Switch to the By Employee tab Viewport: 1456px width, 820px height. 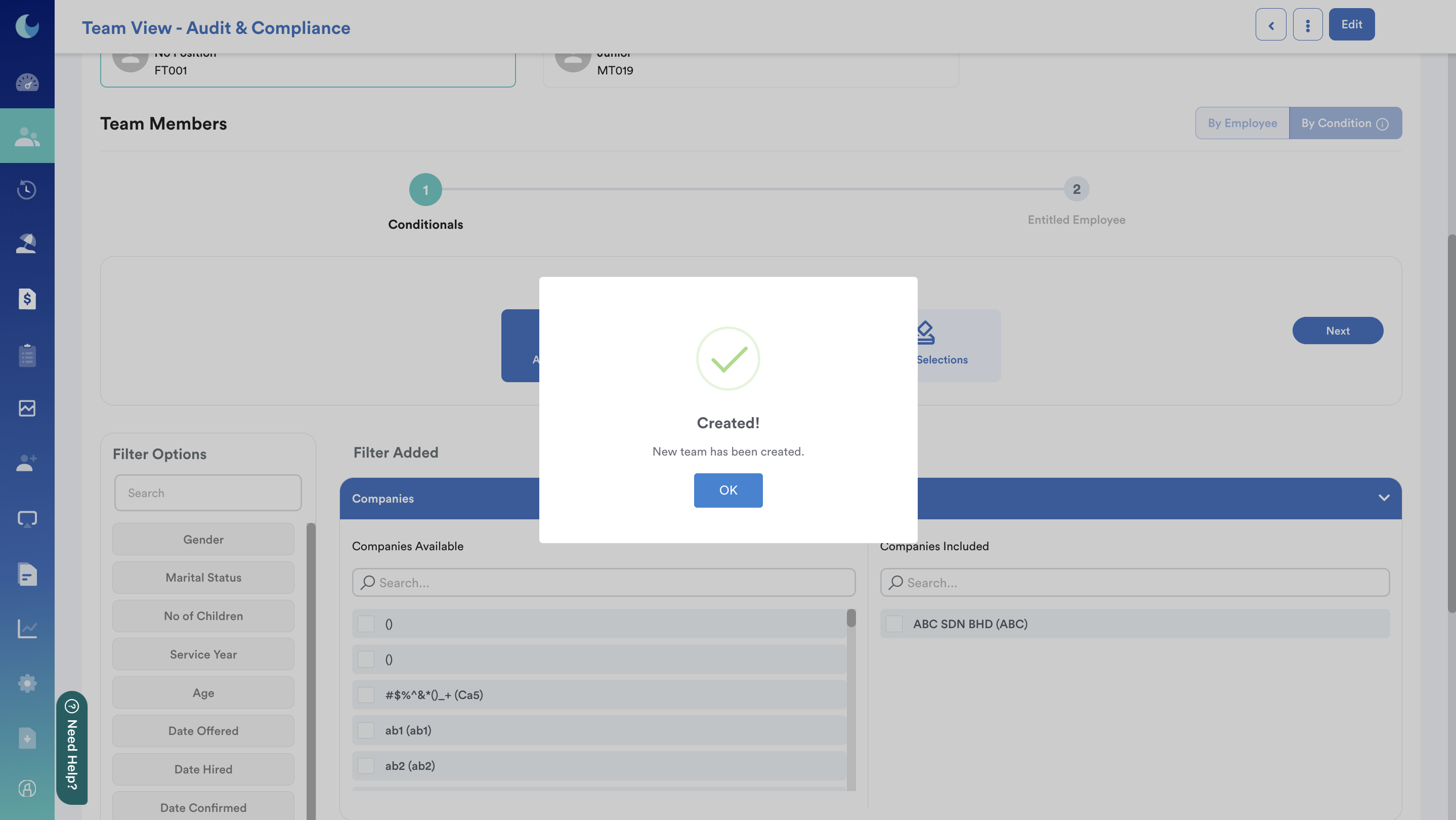(x=1242, y=122)
